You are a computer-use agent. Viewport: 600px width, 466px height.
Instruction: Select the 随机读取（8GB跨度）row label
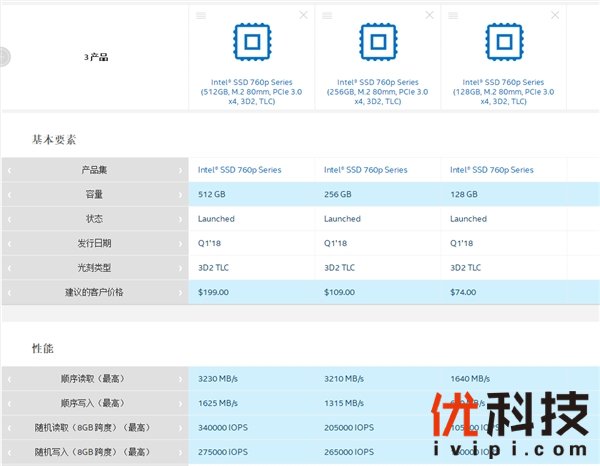tap(92, 428)
